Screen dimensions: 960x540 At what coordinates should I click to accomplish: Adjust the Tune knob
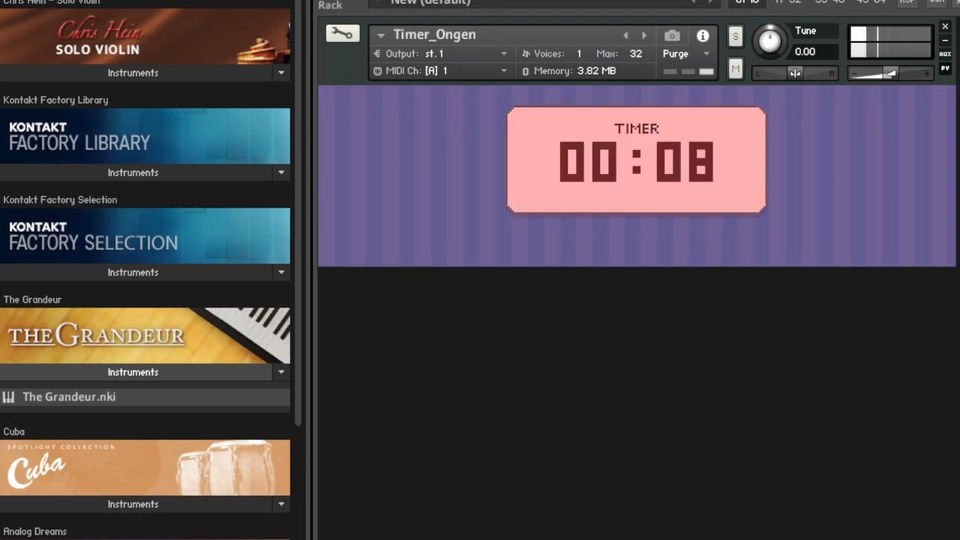pos(769,41)
